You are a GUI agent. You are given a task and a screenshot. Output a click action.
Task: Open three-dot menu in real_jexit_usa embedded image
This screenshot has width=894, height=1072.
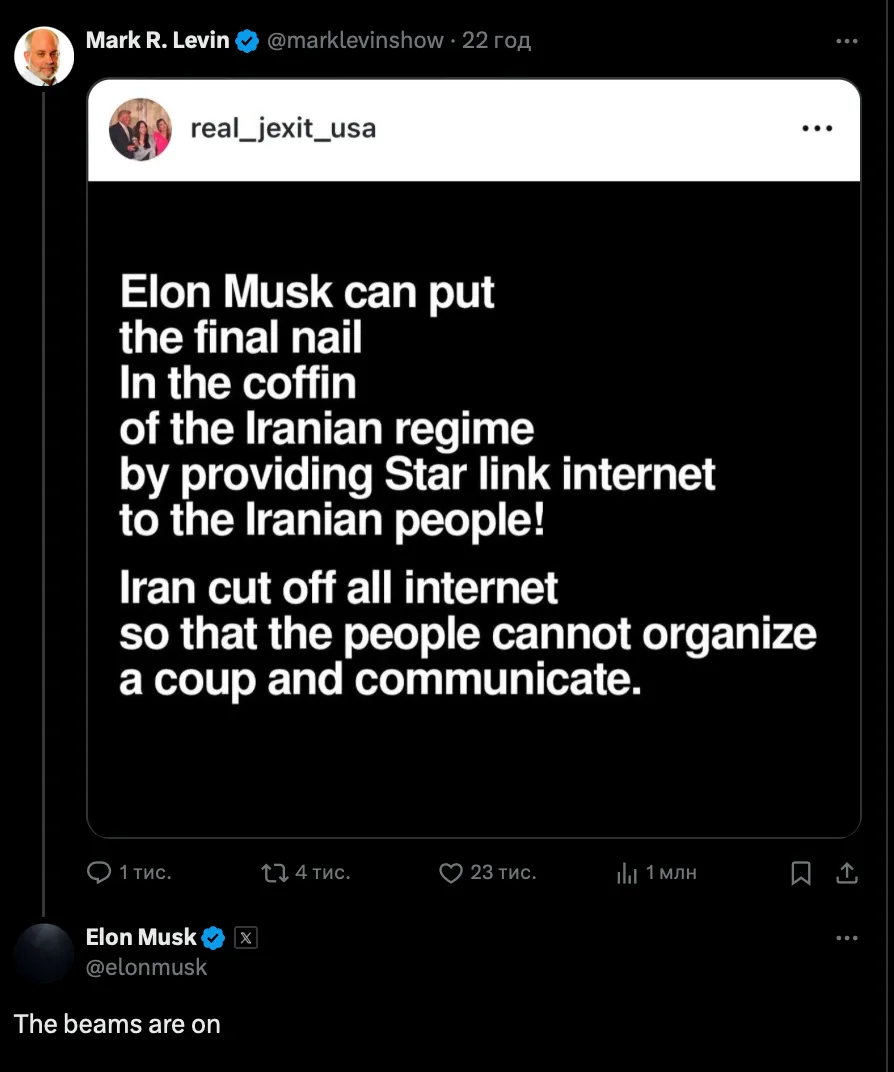click(x=817, y=129)
